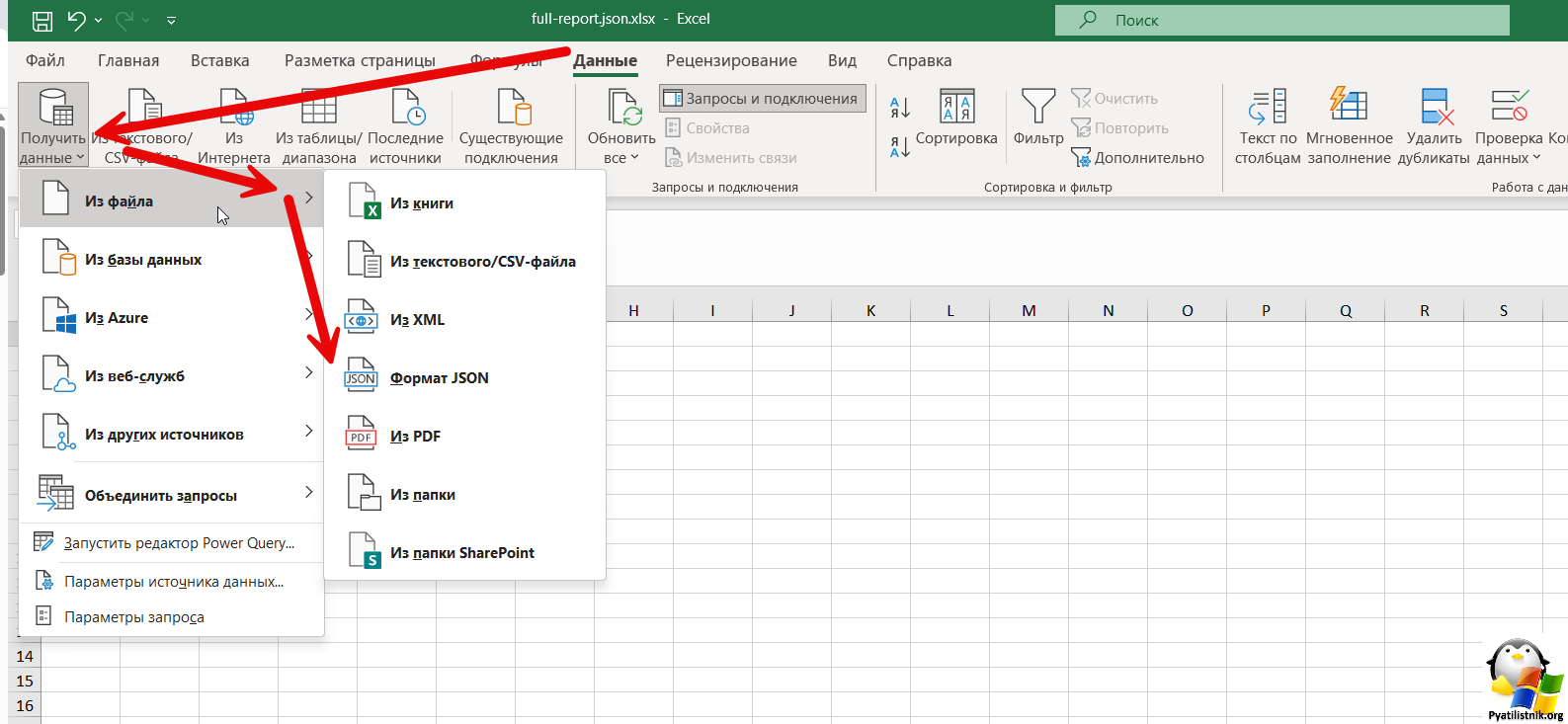Toggle Запросы и подключения pane button
This screenshot has height=724, width=1568.
pyautogui.click(x=762, y=99)
